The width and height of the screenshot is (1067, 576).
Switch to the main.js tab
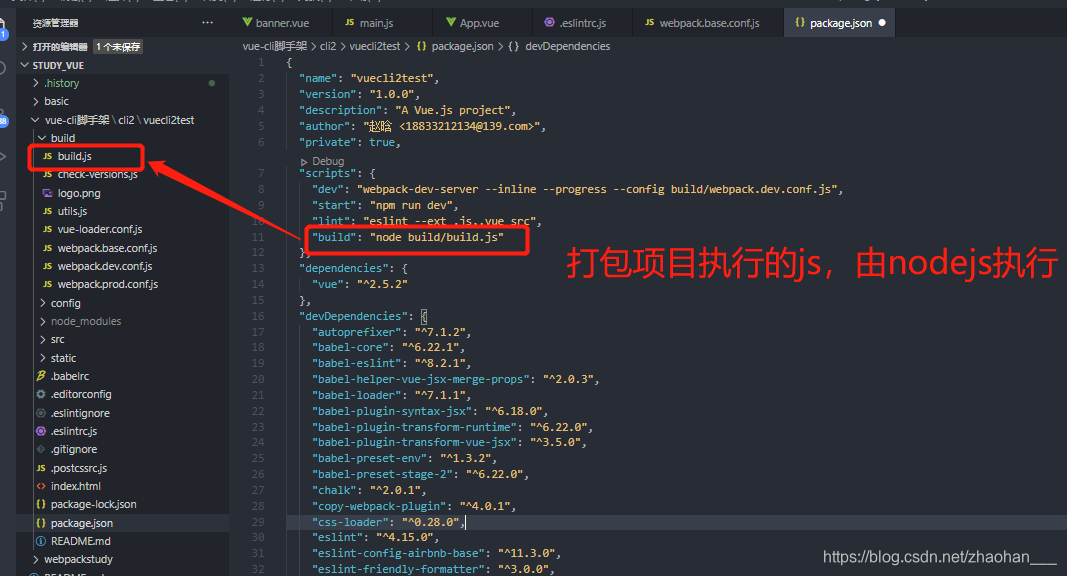tap(376, 22)
